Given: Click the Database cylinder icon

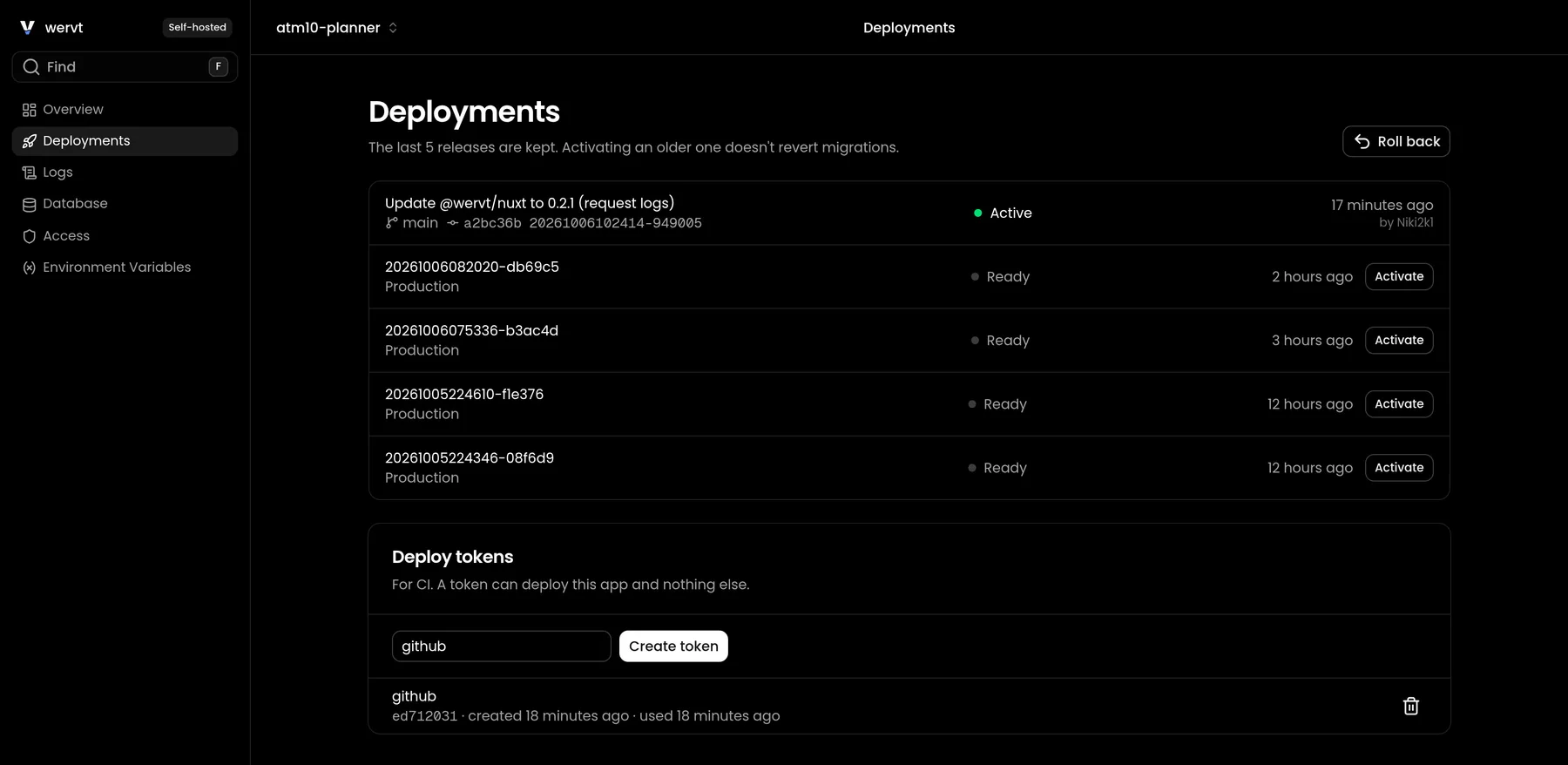Looking at the screenshot, I should click(29, 204).
